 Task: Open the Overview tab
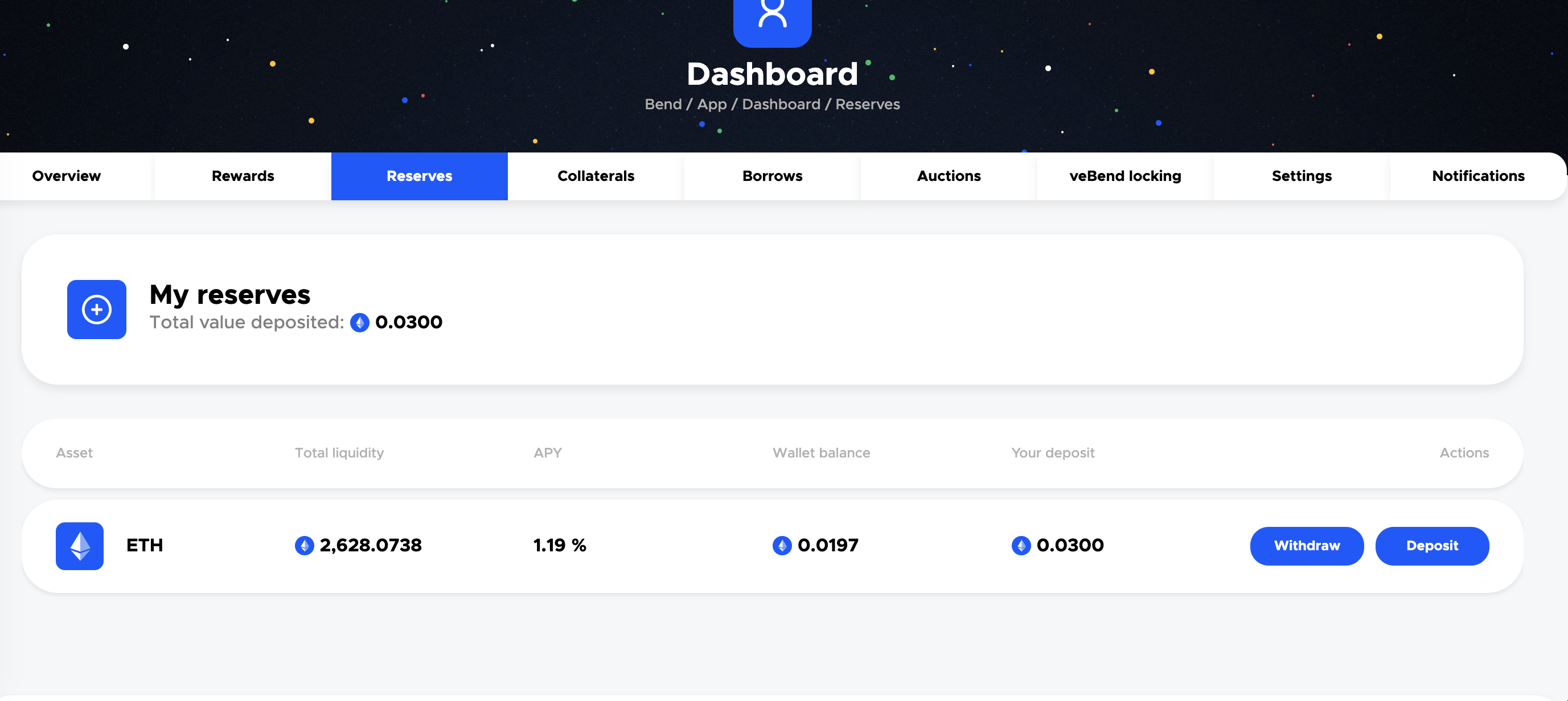67,176
